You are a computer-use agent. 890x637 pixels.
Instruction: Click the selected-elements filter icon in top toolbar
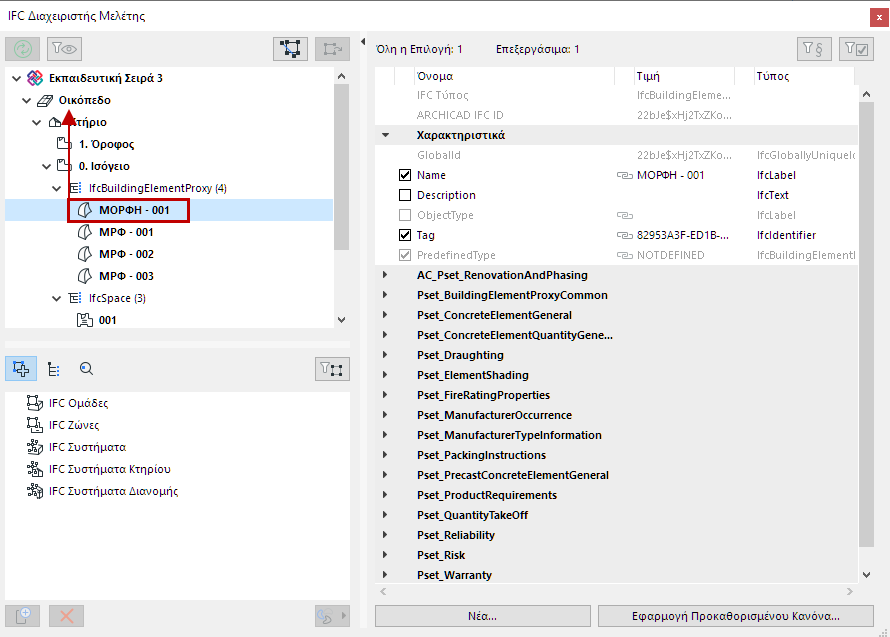point(290,48)
